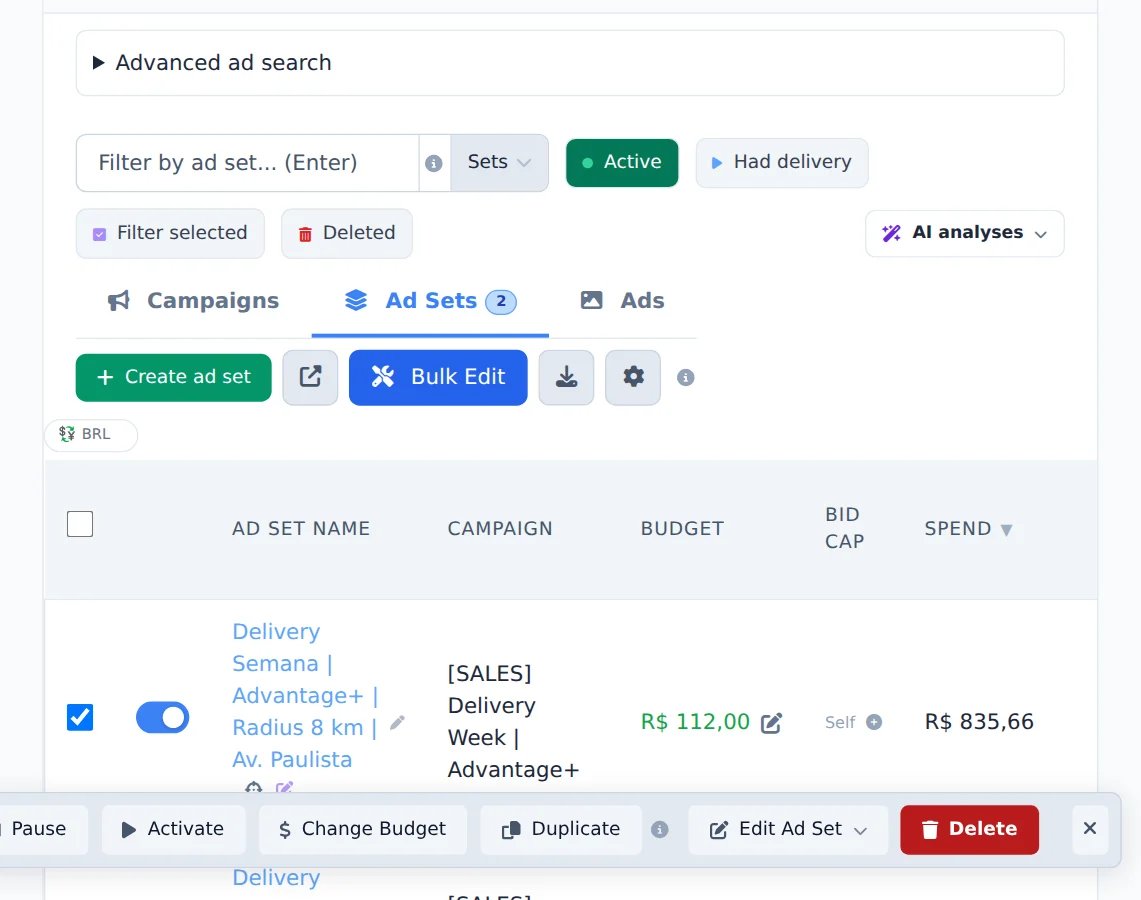Close the bulk action bar

point(1089,829)
